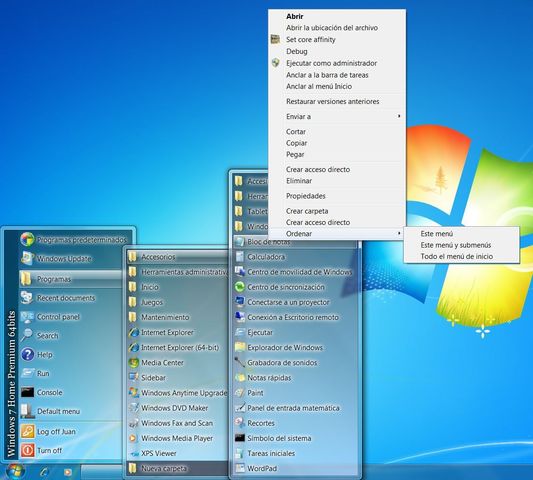
Task: Choose Anclar a la barra de tareas
Action: click(x=337, y=75)
